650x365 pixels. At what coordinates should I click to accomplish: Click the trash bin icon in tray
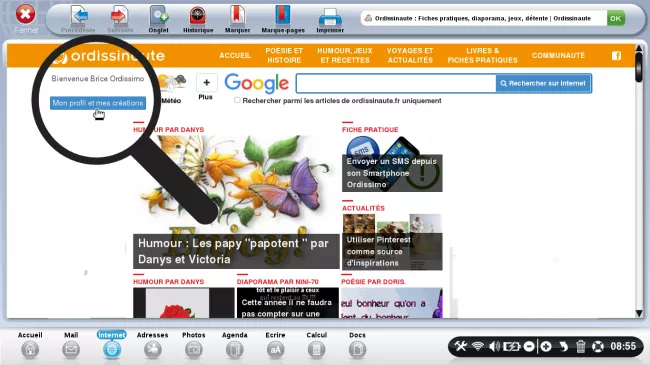[x=580, y=346]
